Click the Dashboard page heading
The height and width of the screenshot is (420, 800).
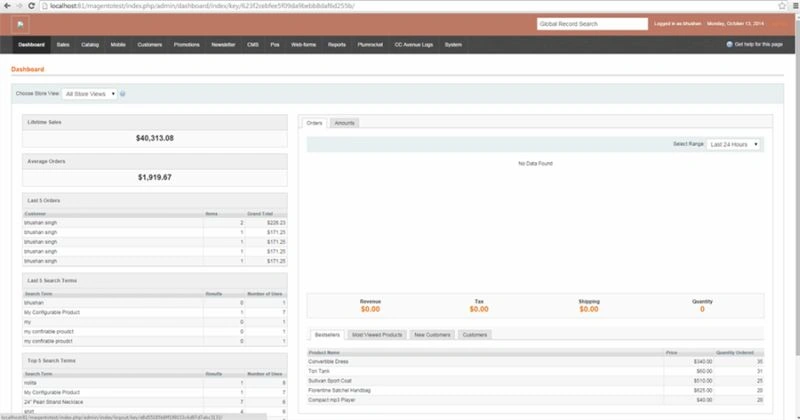(28, 69)
